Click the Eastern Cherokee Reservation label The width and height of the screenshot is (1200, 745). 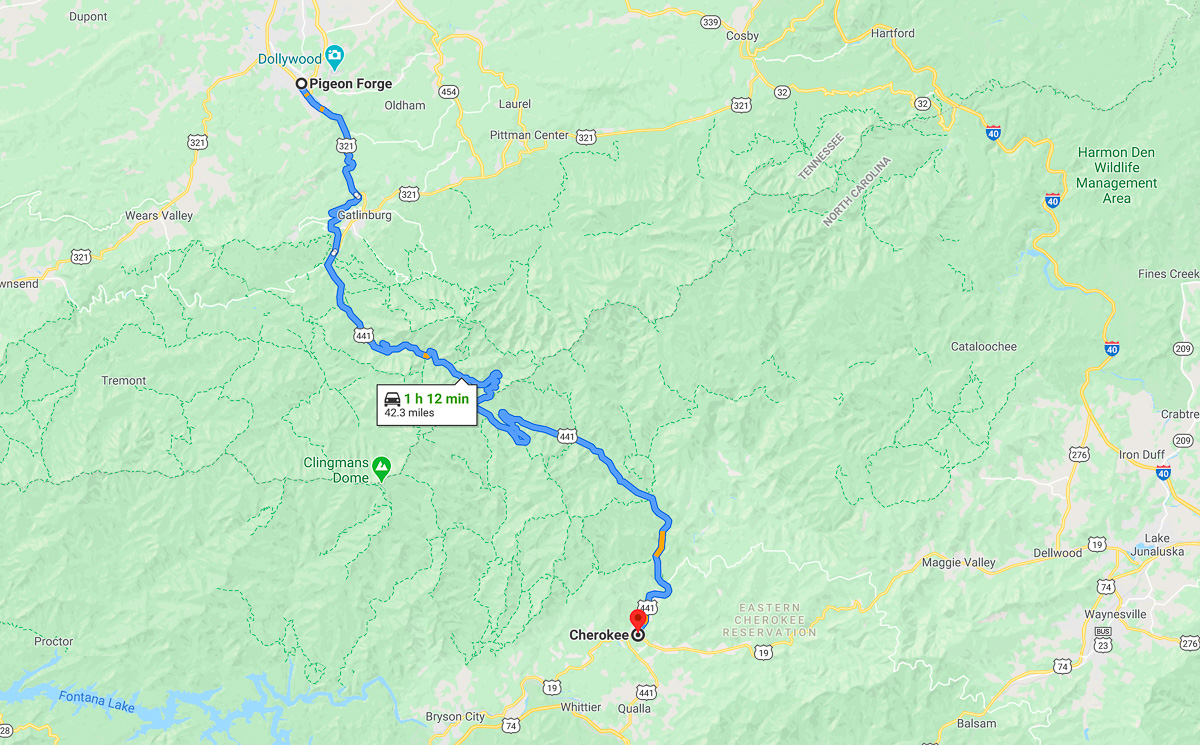coord(769,620)
